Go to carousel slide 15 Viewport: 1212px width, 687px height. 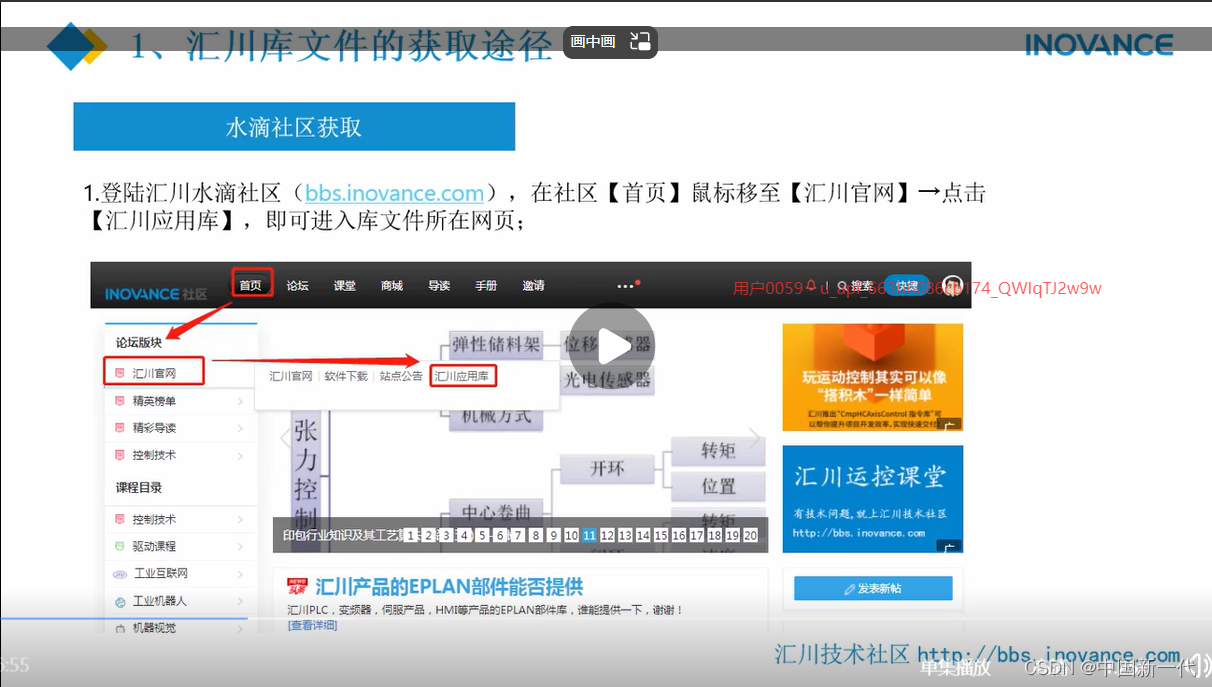click(x=661, y=535)
